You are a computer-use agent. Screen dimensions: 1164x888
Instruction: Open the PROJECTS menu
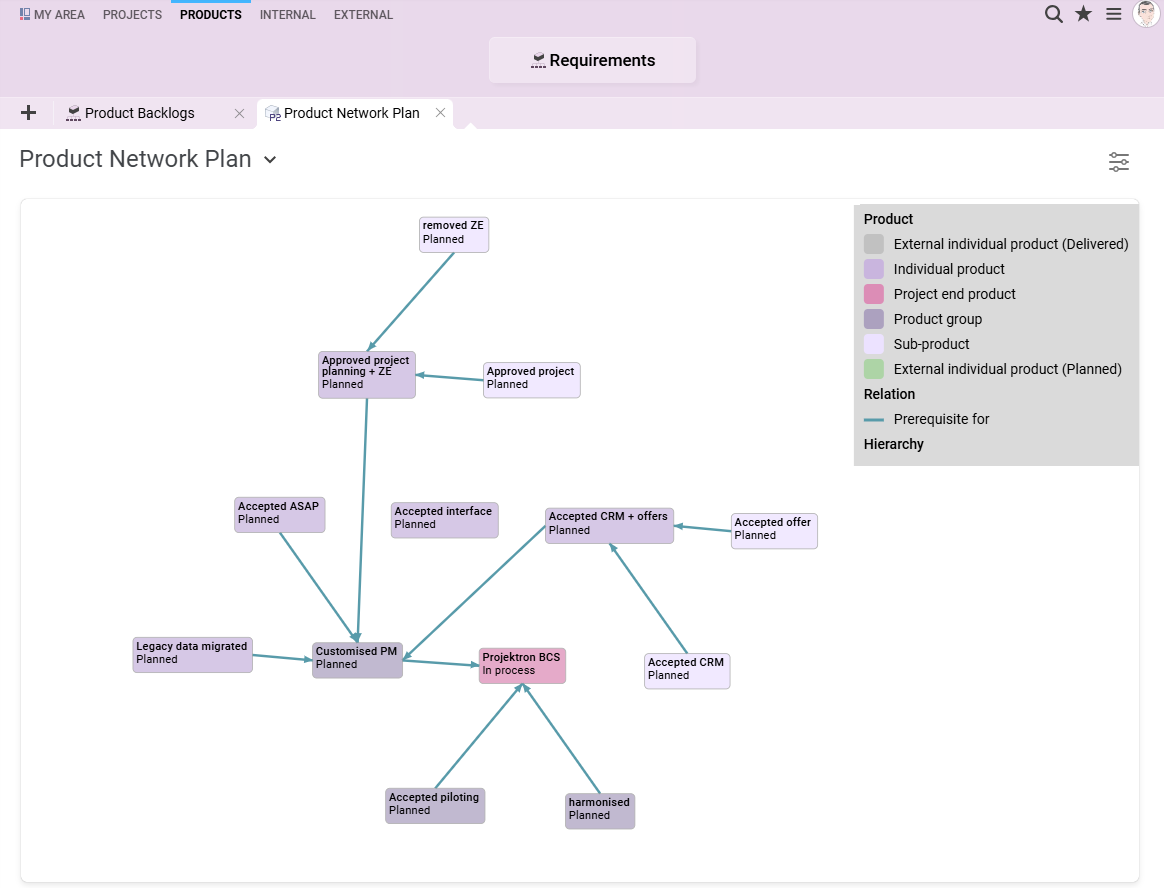pos(132,15)
